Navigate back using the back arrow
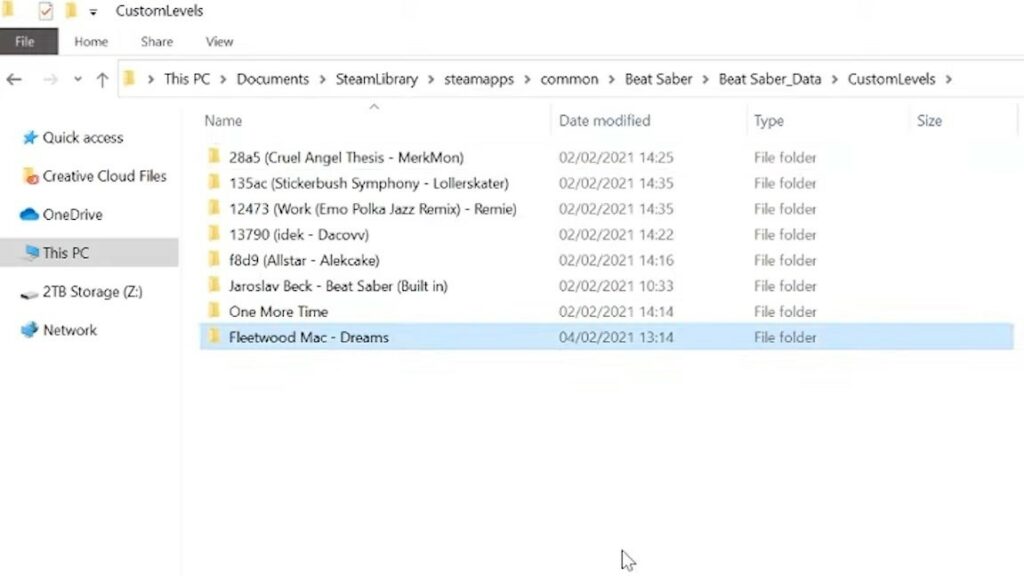Viewport: 1024px width, 576px height. pos(13,78)
